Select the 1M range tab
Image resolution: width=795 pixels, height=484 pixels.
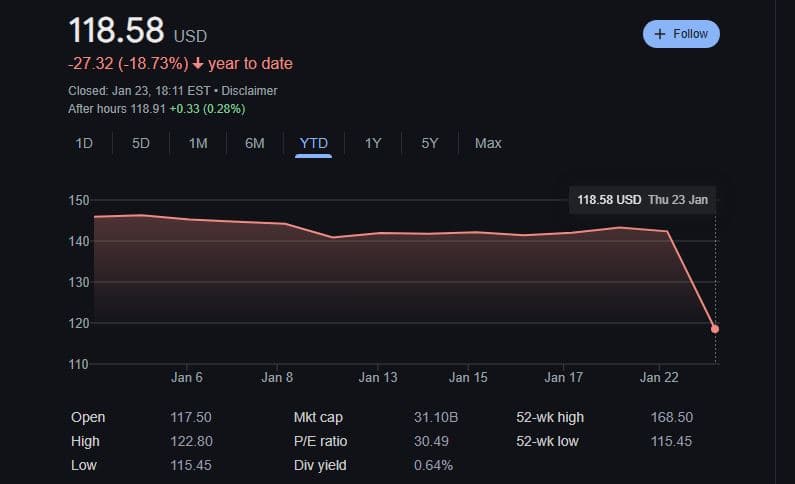pos(198,143)
